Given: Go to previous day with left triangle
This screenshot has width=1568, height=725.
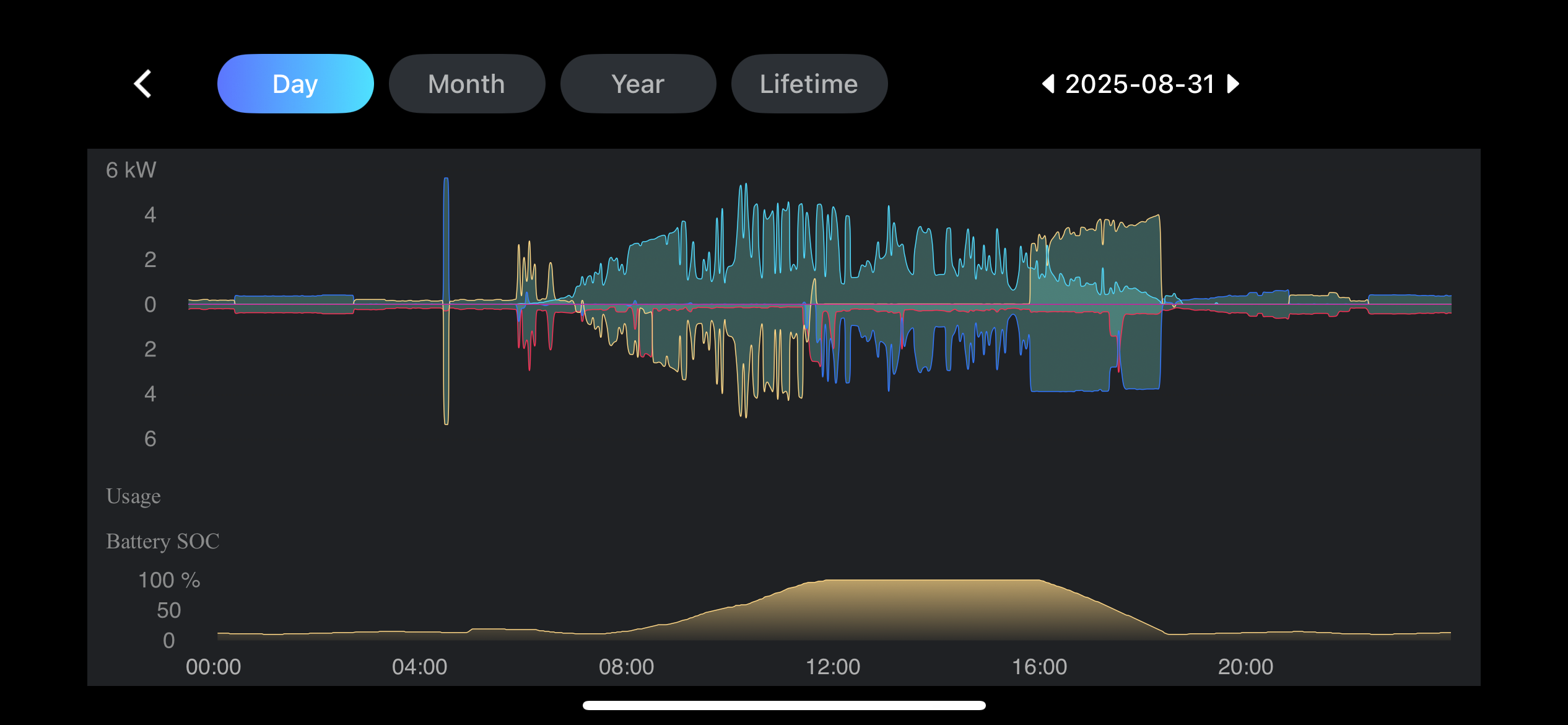Looking at the screenshot, I should [1048, 84].
